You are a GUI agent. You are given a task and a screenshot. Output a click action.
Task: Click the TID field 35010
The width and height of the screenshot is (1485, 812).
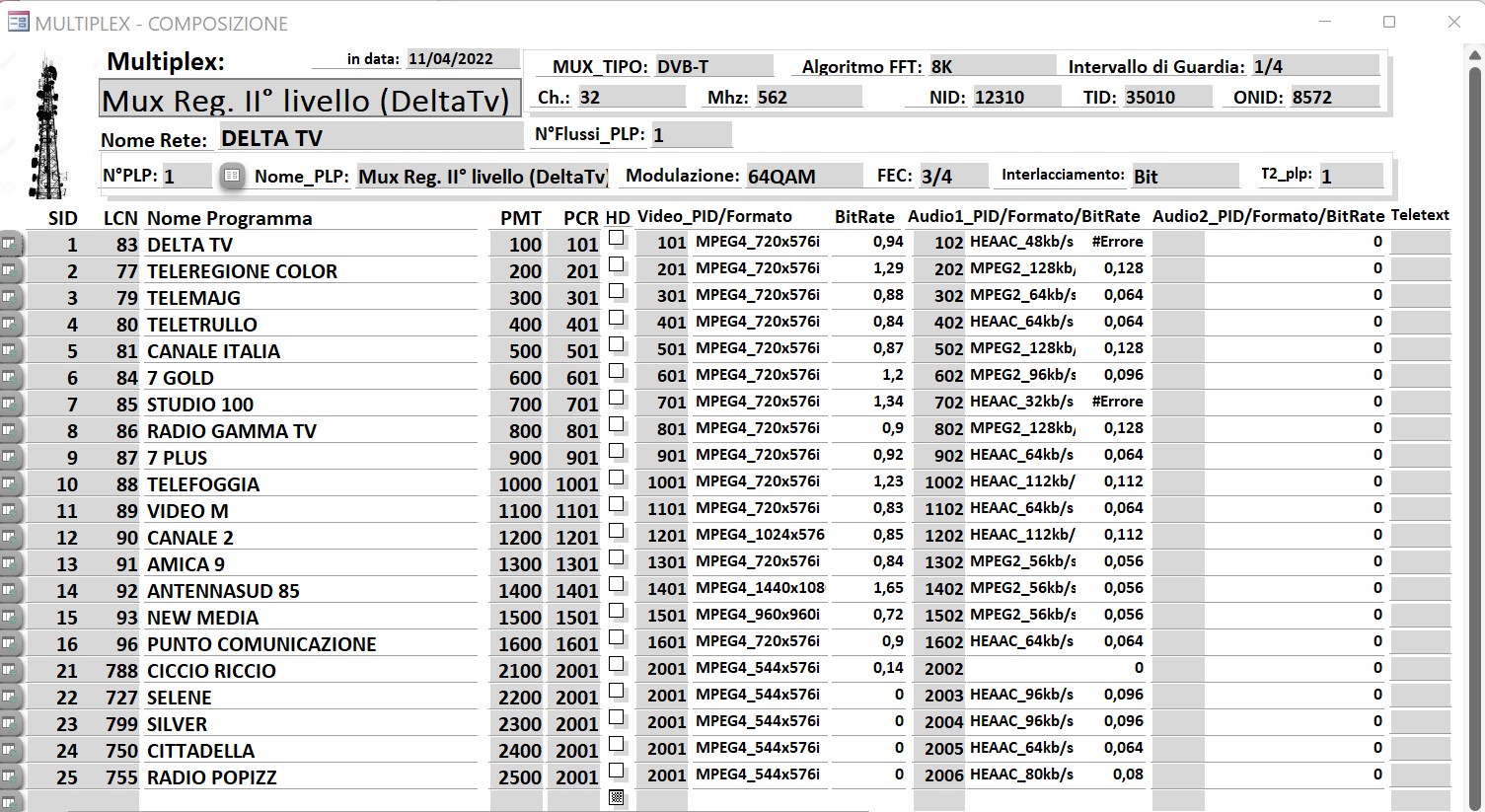point(1167,97)
